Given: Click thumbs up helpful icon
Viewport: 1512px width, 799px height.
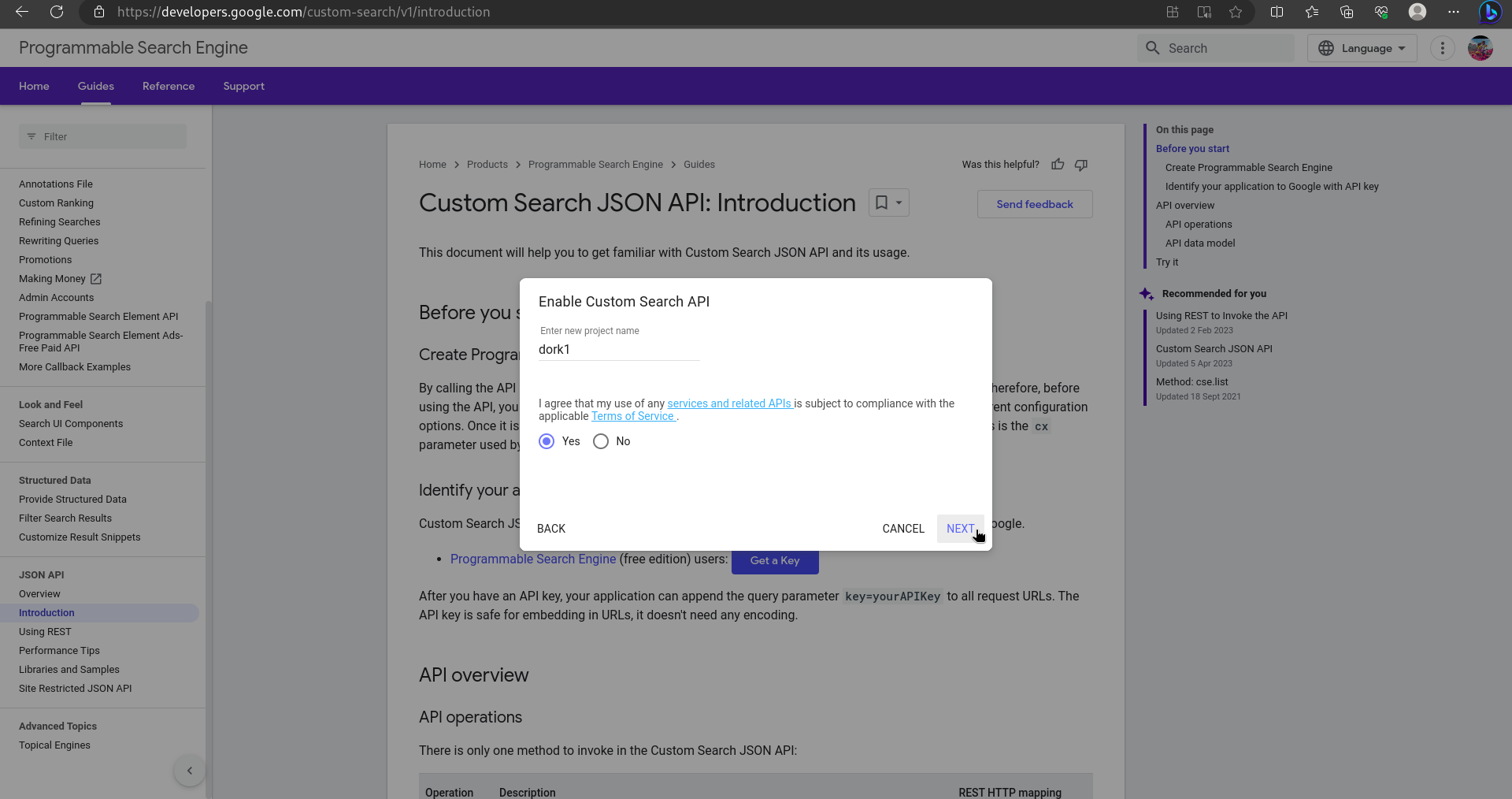Looking at the screenshot, I should [x=1058, y=165].
